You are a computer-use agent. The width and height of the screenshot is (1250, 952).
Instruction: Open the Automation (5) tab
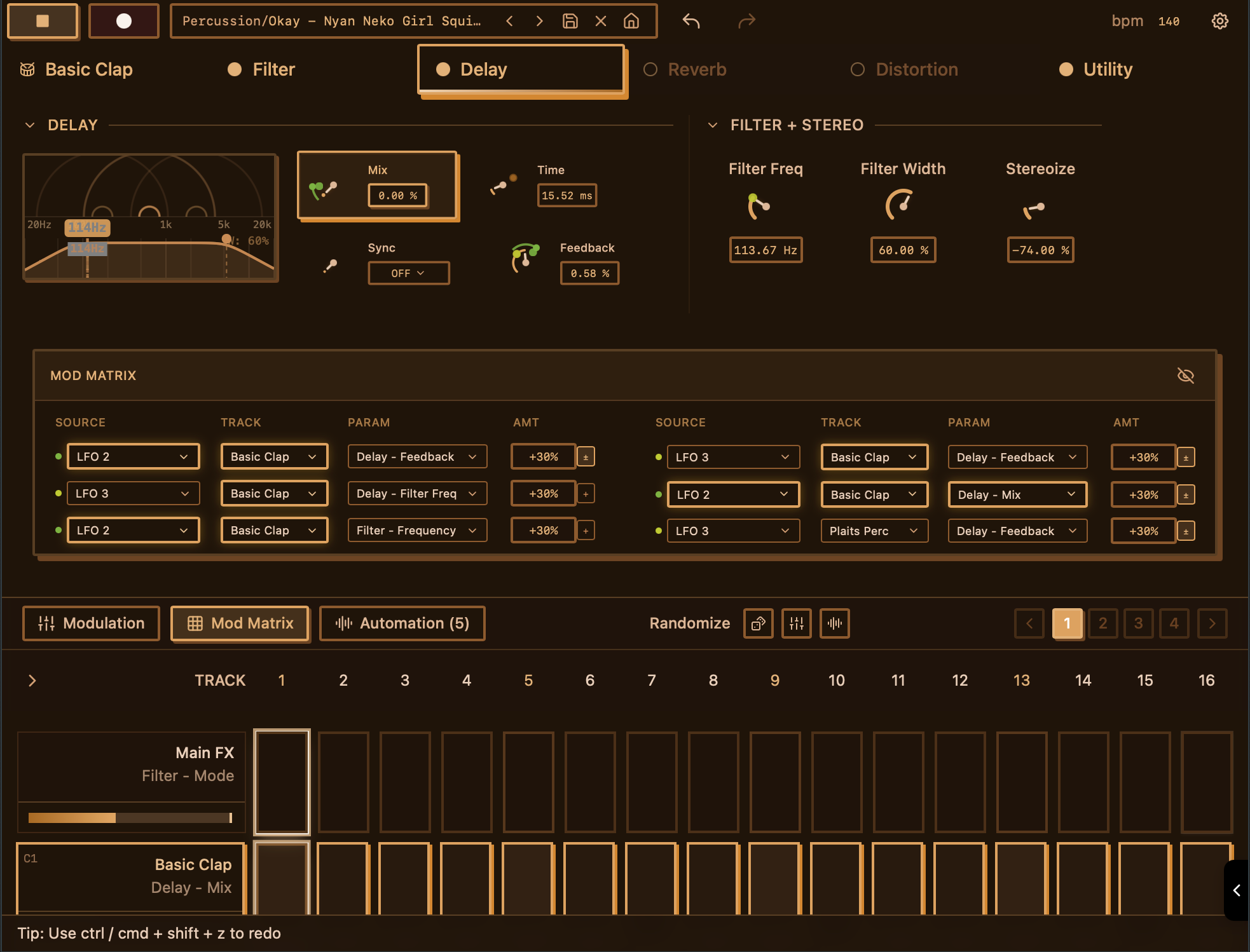[x=402, y=623]
